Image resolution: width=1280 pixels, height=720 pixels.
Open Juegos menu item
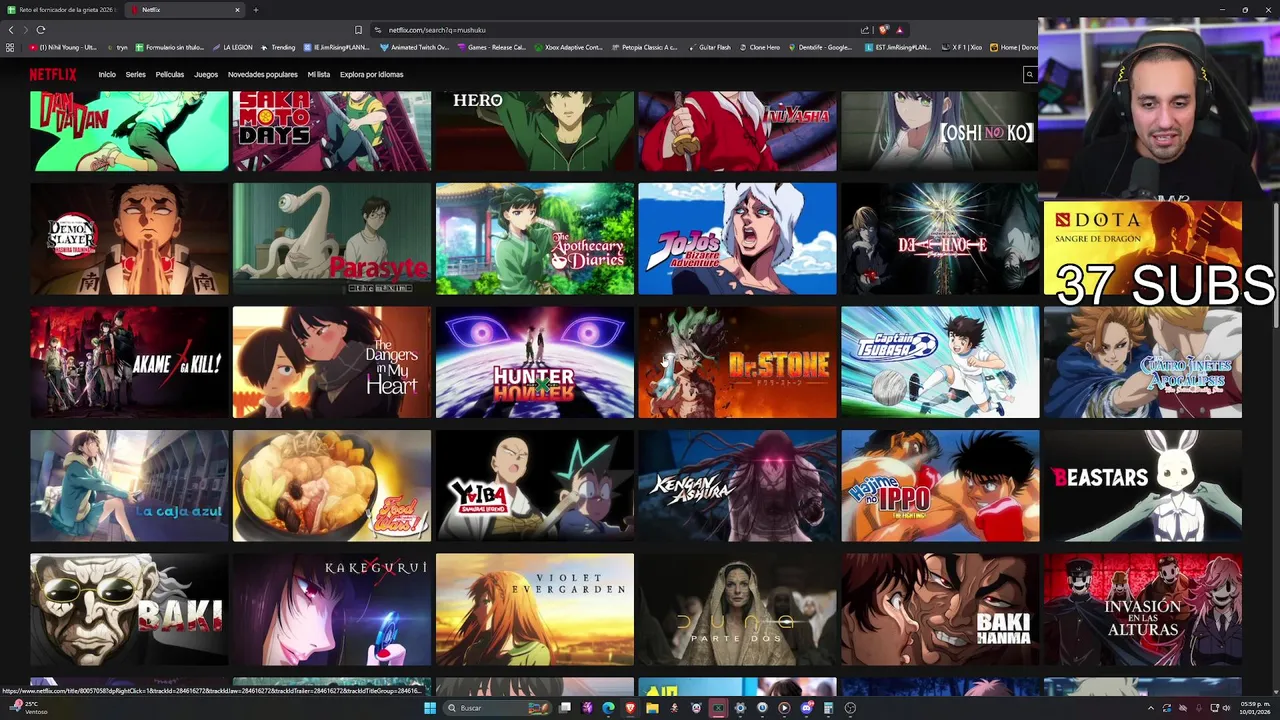click(206, 74)
